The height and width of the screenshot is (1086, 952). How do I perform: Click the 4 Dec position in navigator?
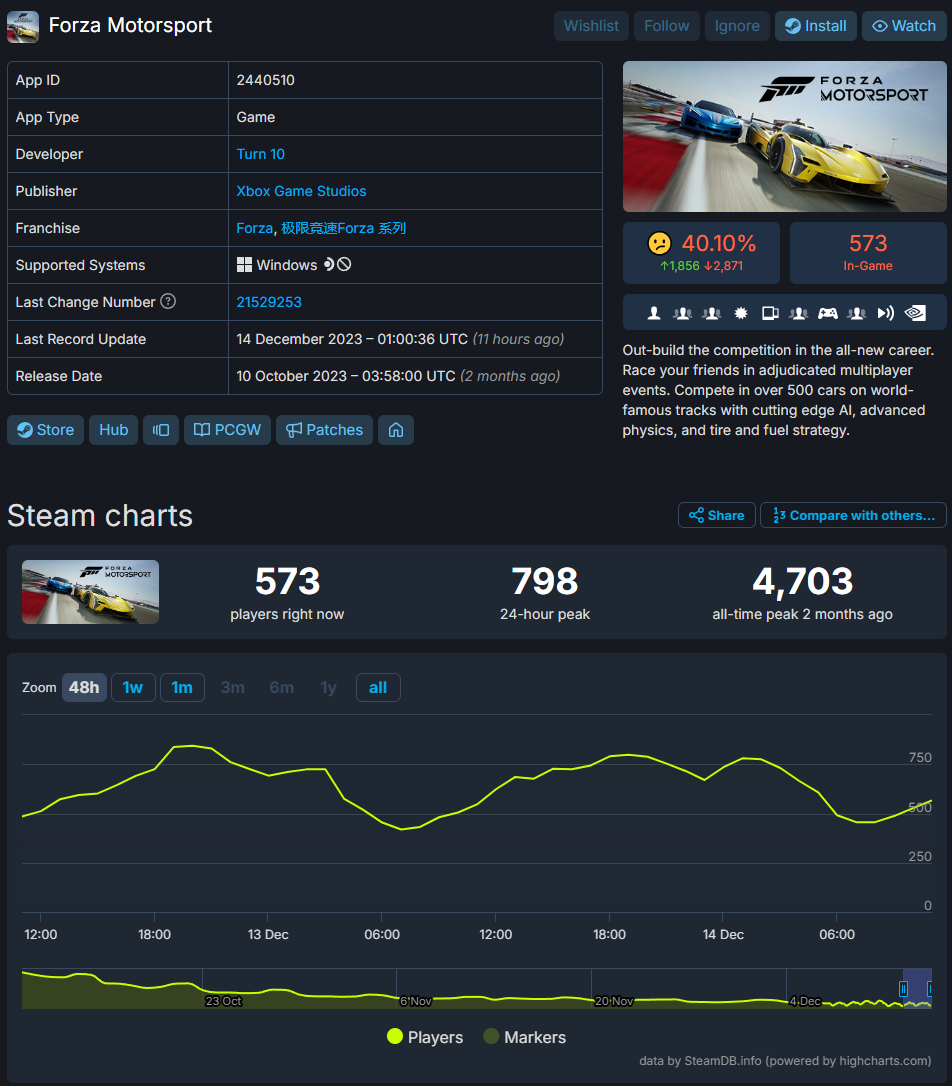pos(805,1001)
